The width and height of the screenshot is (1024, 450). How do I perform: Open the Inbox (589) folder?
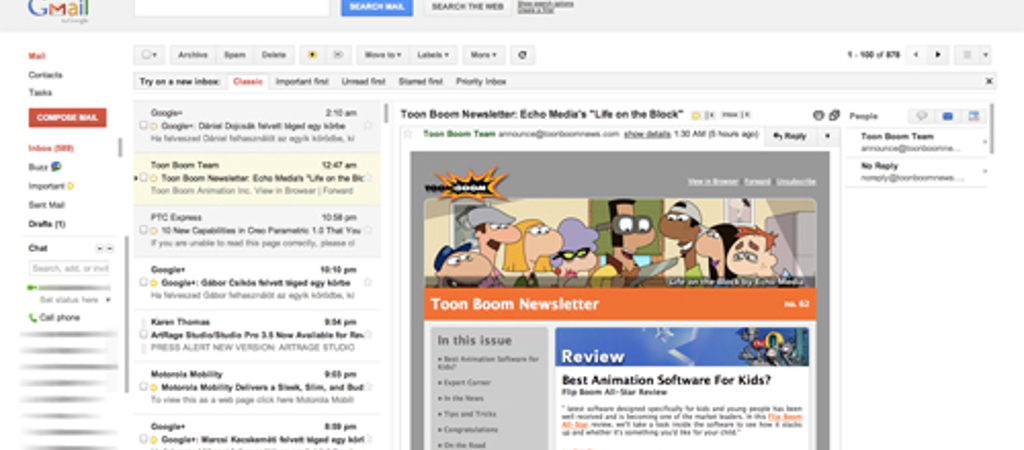coord(51,148)
